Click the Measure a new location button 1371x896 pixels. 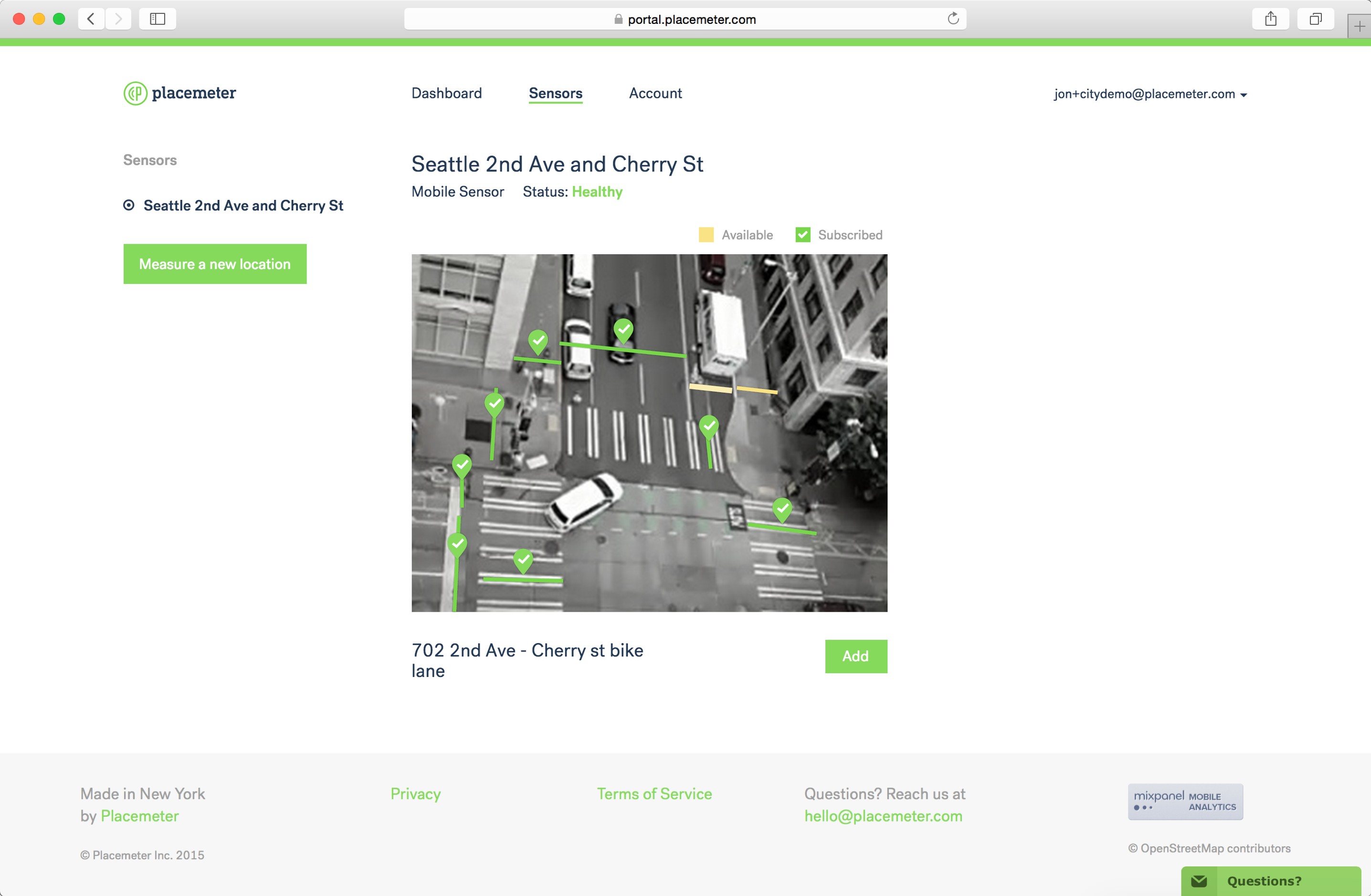(215, 264)
